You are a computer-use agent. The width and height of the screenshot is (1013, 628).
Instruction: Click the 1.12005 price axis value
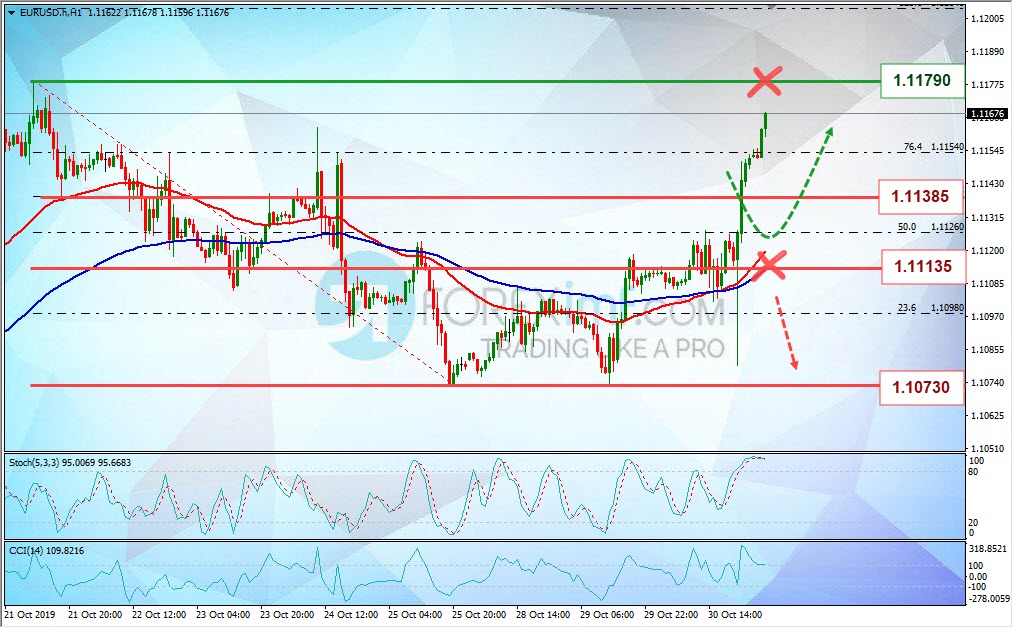pos(988,19)
